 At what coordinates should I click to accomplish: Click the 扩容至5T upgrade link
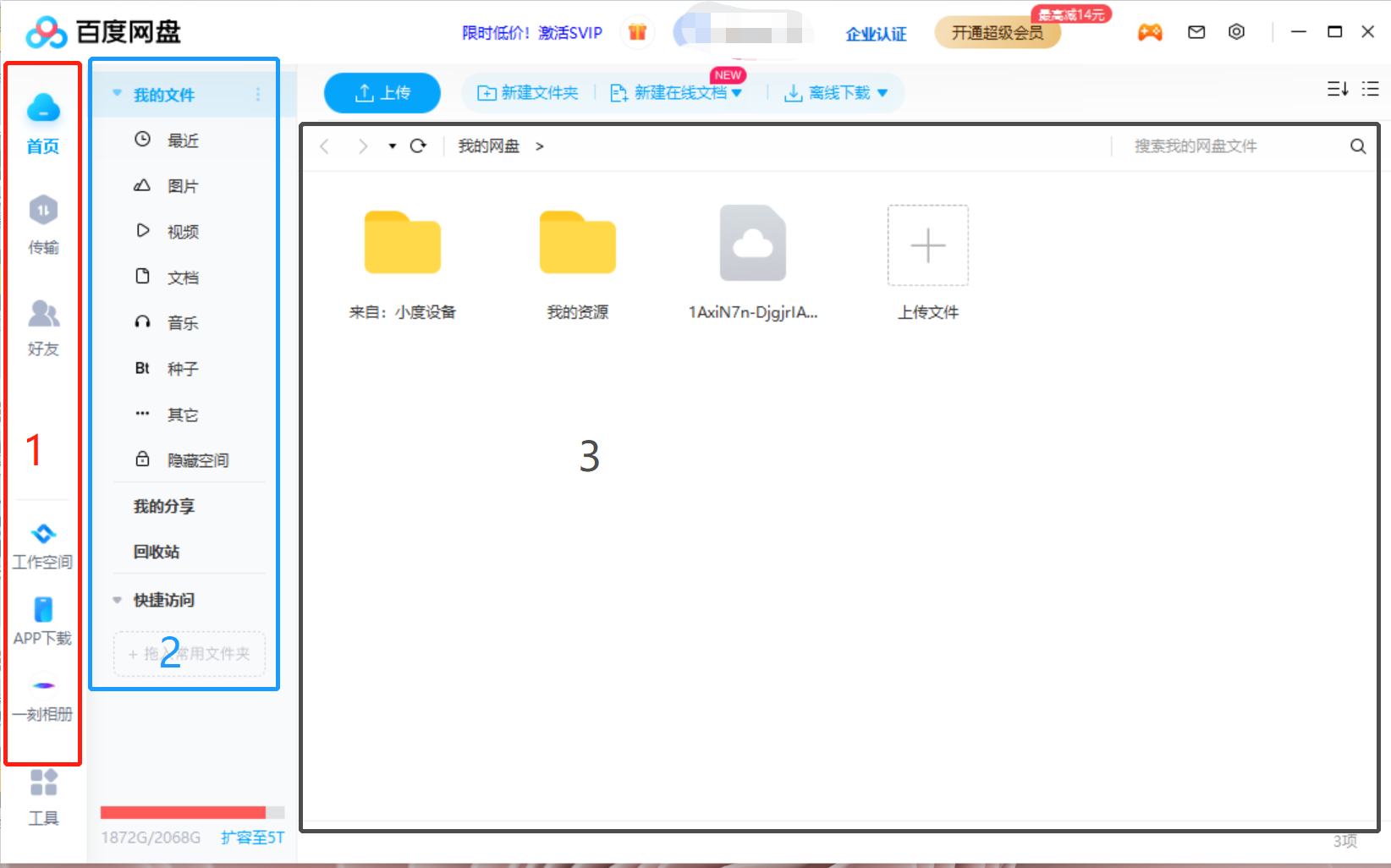click(x=251, y=838)
